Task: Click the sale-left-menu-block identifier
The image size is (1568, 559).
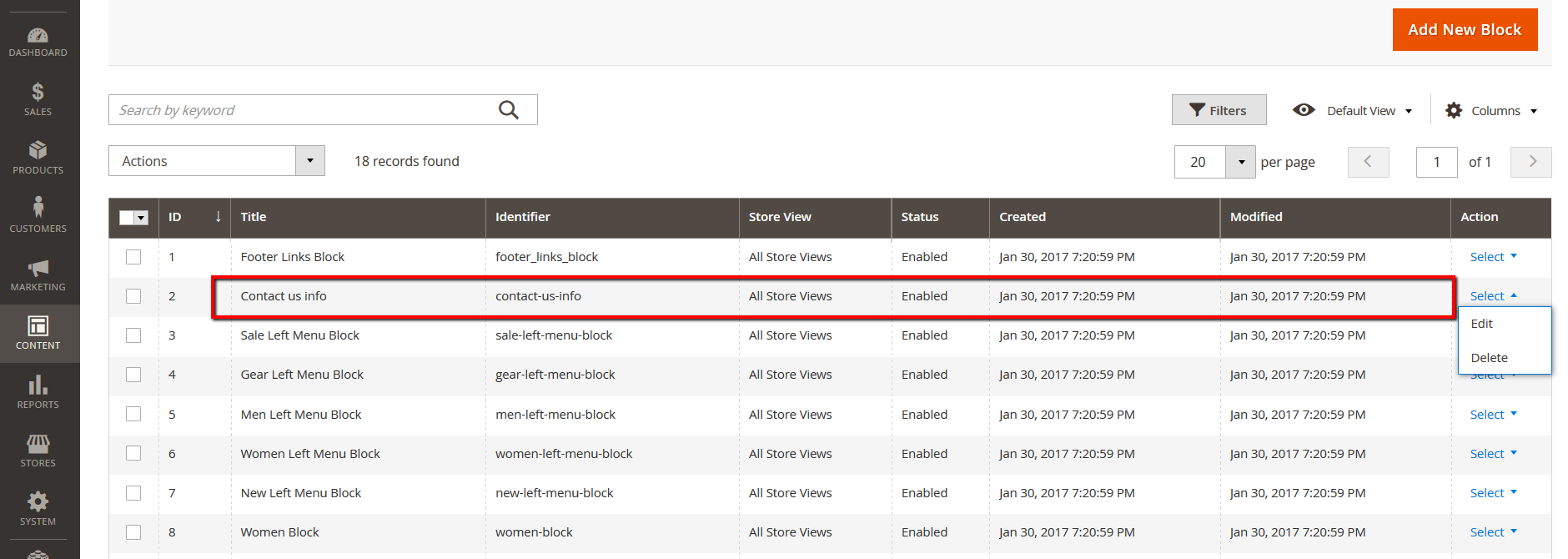Action: point(554,335)
